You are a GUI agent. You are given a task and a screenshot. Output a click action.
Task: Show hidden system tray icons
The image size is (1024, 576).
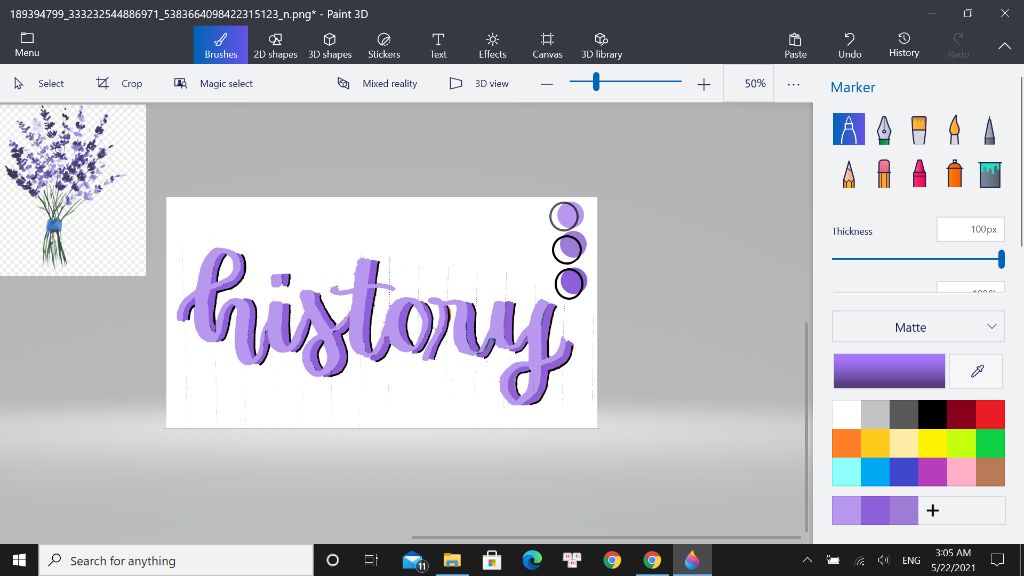click(807, 560)
